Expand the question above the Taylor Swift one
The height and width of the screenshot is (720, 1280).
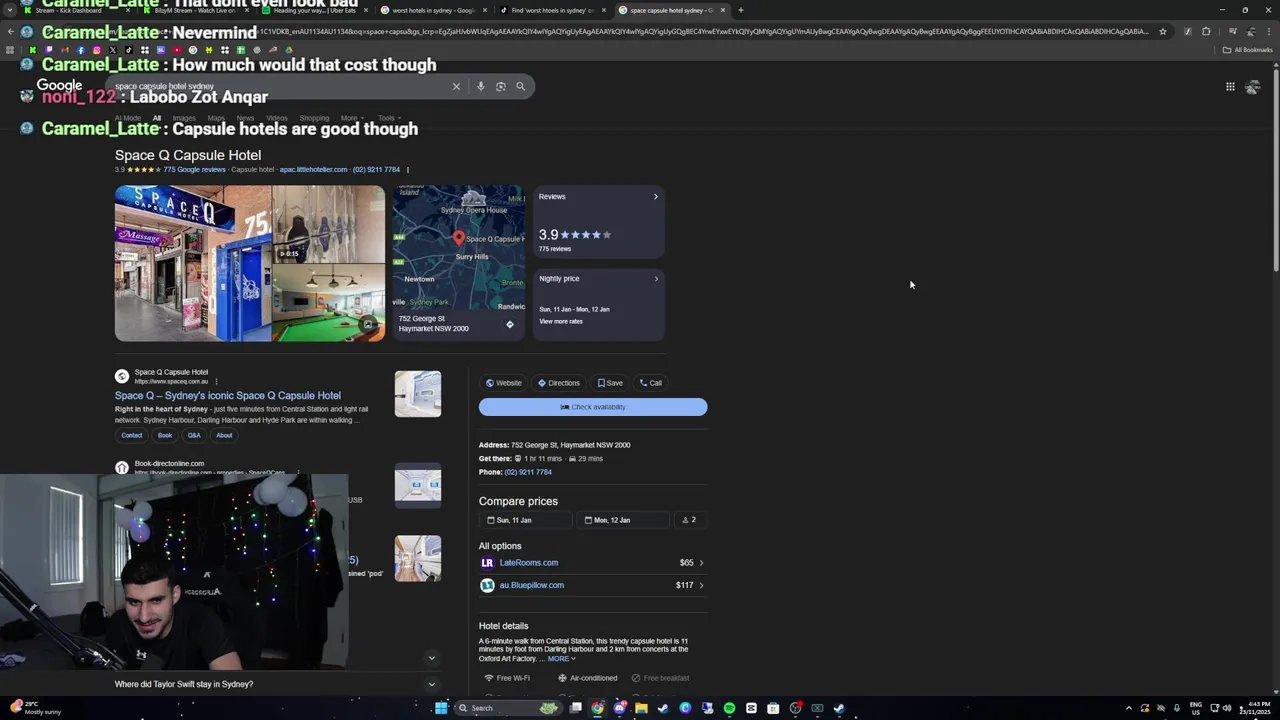(x=431, y=658)
